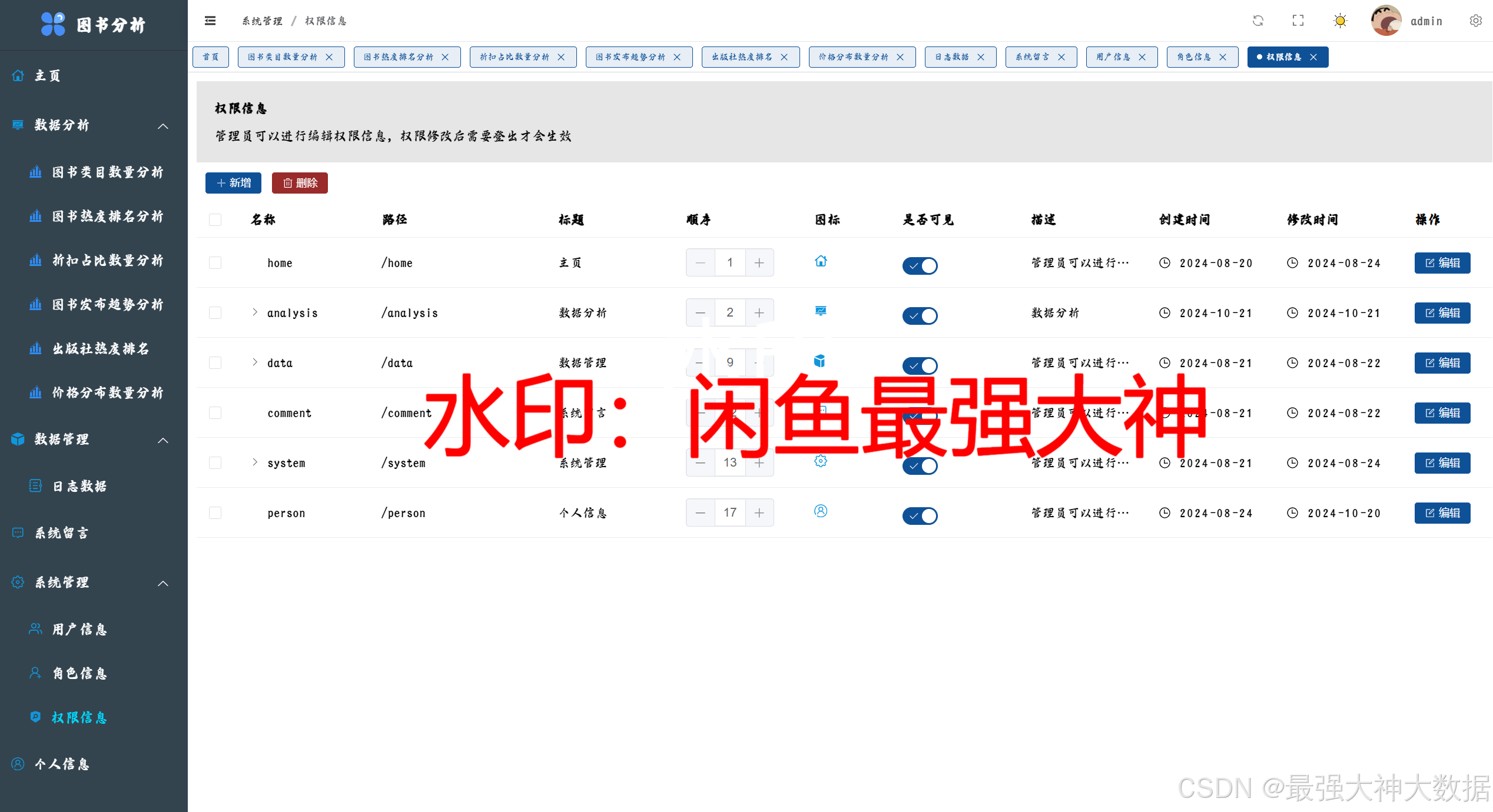
Task: Open 图书类目数量分析 in sidebar
Action: 107,172
